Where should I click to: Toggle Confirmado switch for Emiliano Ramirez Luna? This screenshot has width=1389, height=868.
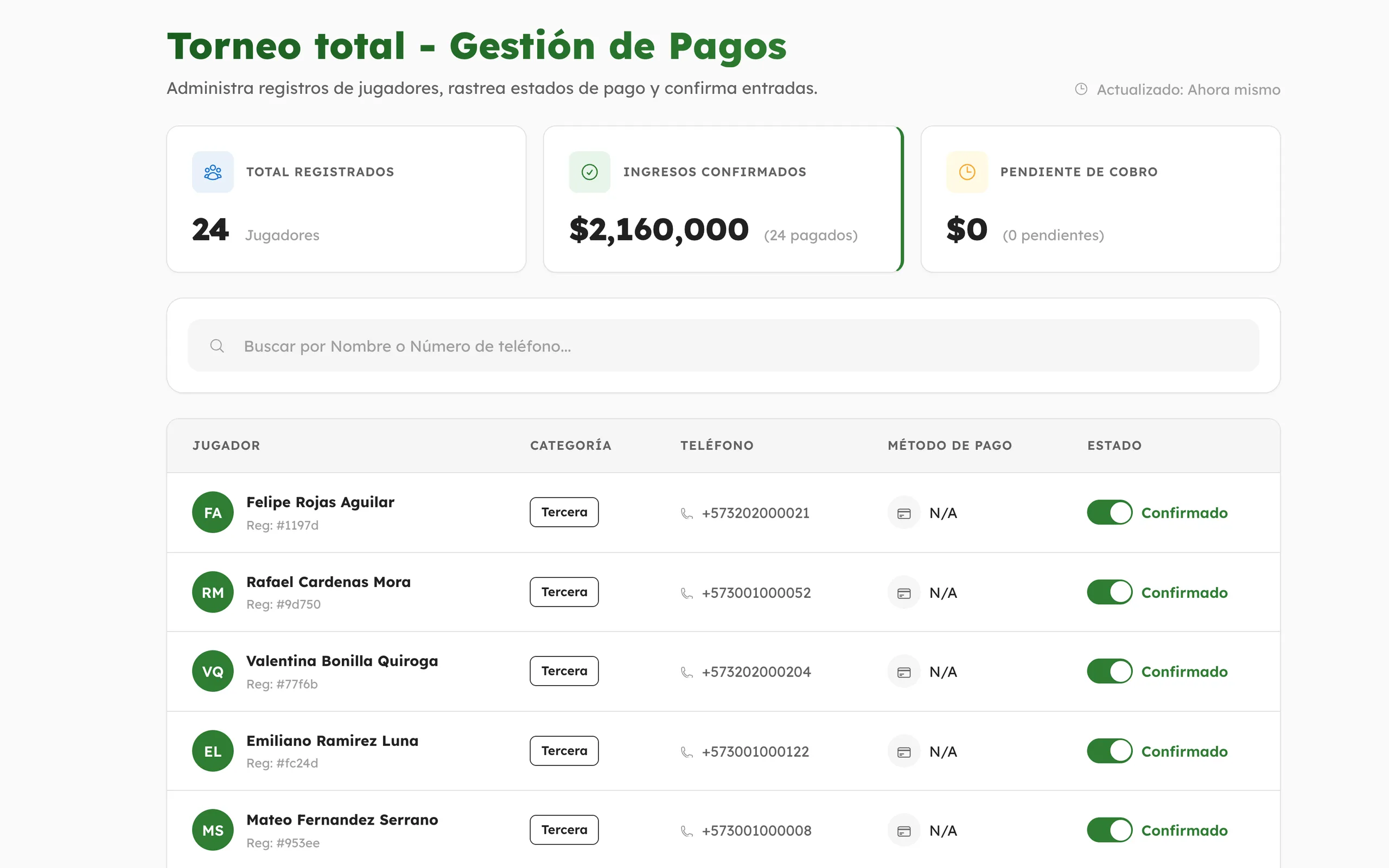(x=1110, y=751)
